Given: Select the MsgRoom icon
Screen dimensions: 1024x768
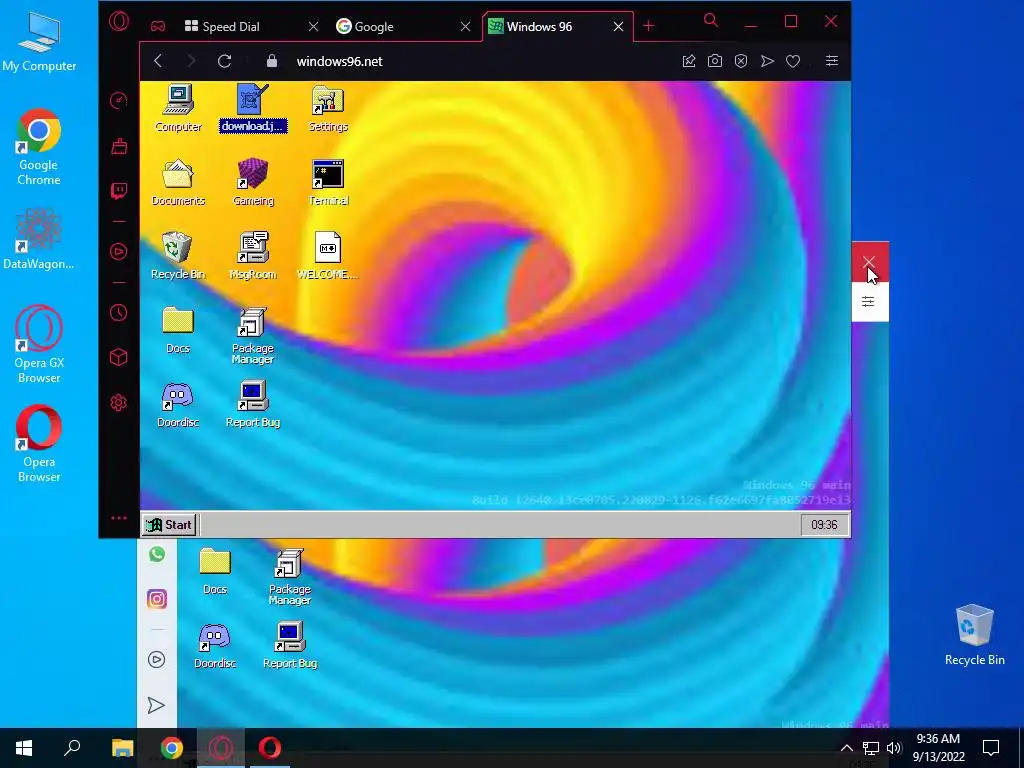Looking at the screenshot, I should click(253, 256).
